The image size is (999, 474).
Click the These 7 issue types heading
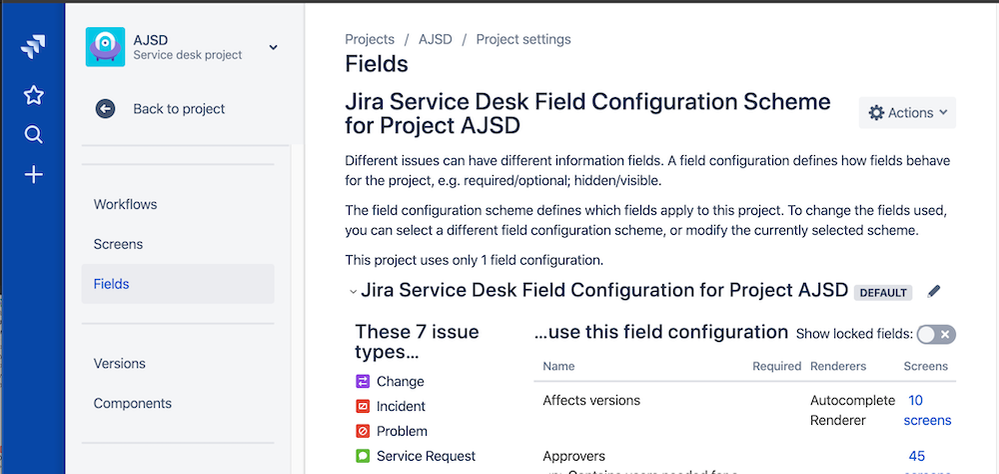pyautogui.click(x=417, y=341)
